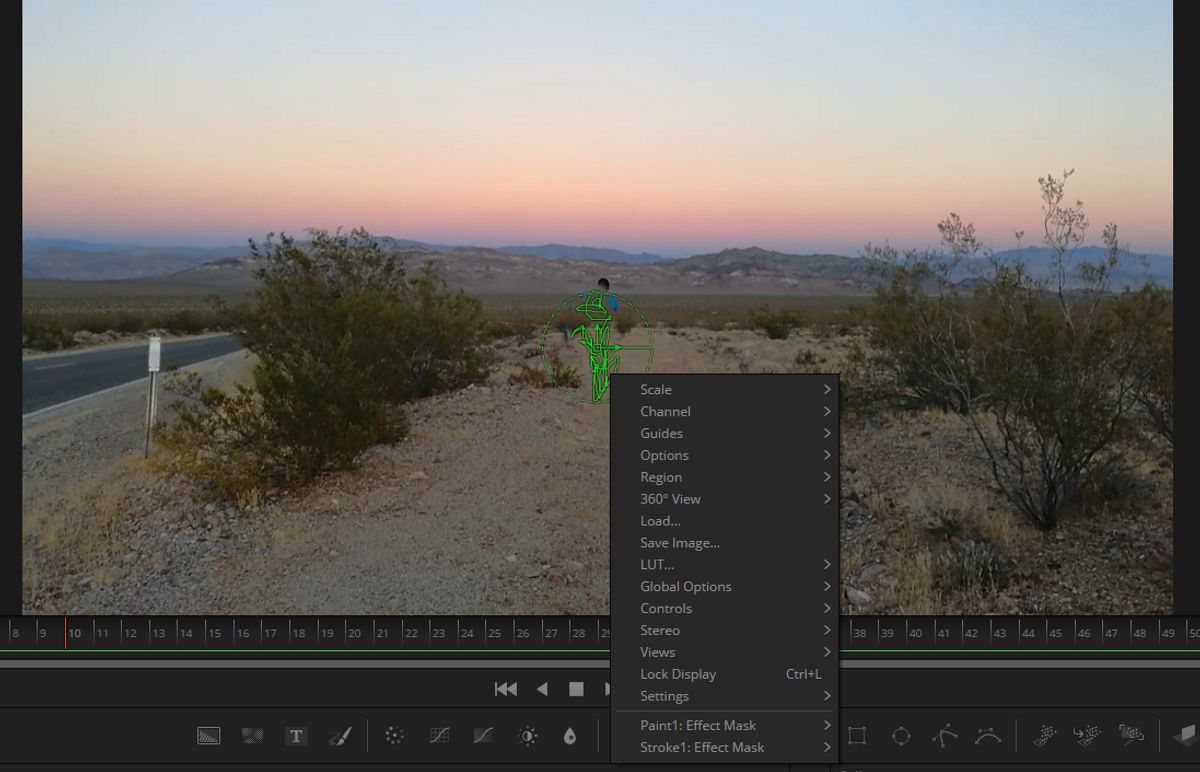Toggle Lock Display in the context menu
Viewport: 1200px width, 772px height.
[678, 674]
